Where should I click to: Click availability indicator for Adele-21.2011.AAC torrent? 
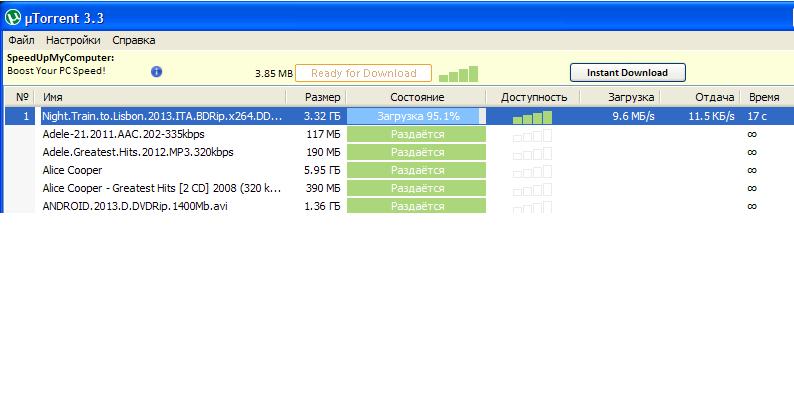click(532, 135)
